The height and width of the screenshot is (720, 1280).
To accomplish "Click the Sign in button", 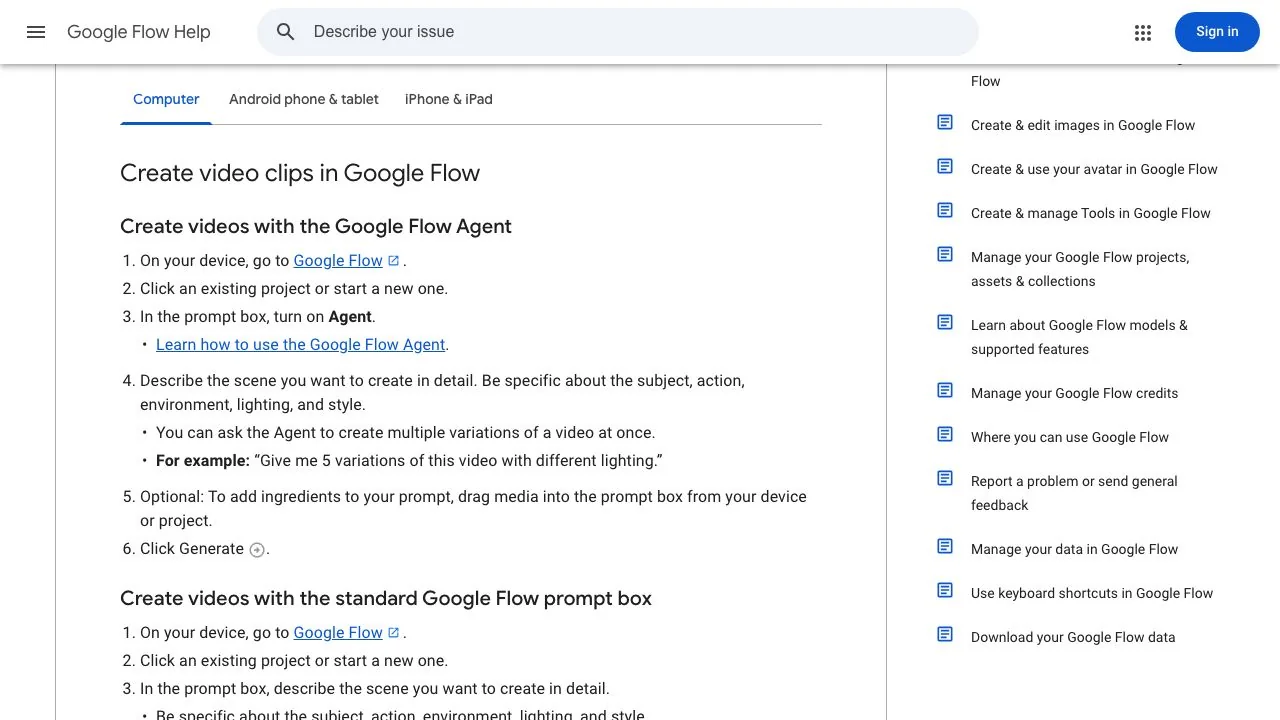I will (1217, 32).
